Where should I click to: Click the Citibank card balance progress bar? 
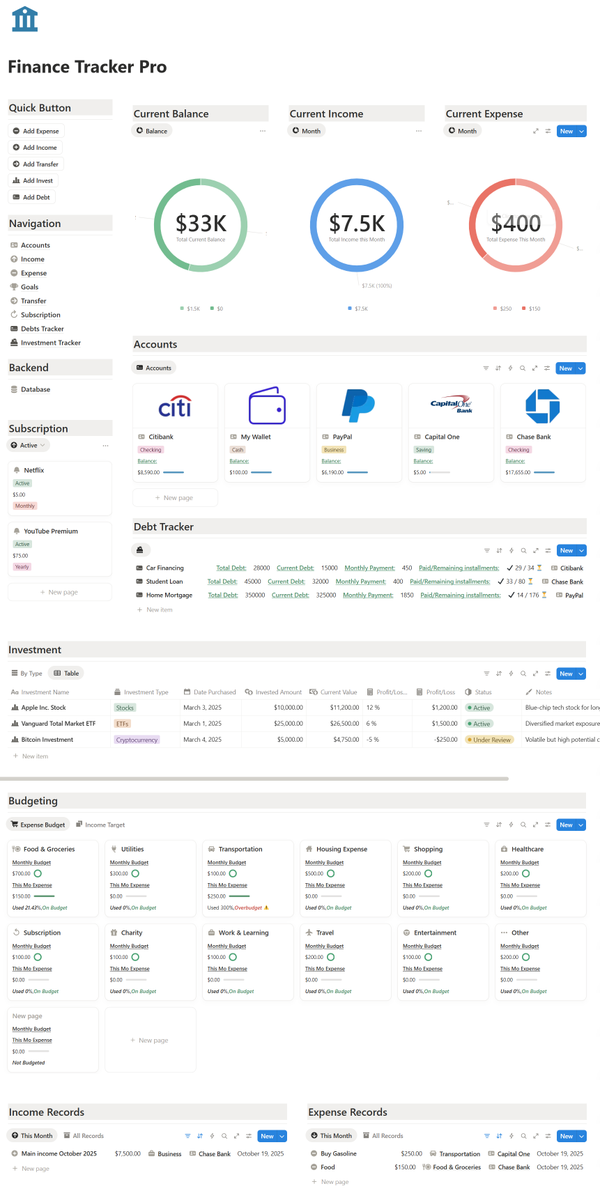tap(173, 472)
